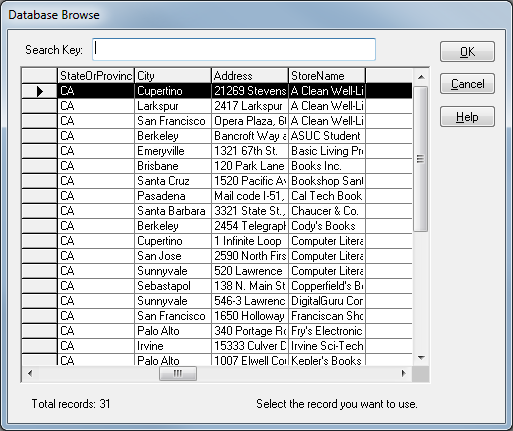Click the 'Total records: 31' status text
Image resolution: width=513 pixels, height=431 pixels.
(71, 404)
